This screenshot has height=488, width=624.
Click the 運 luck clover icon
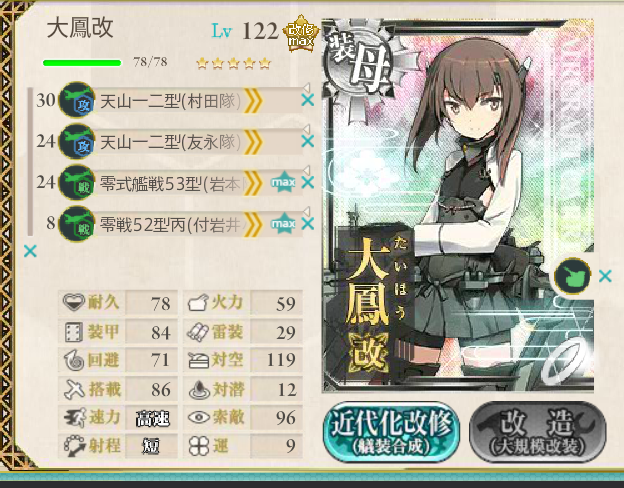point(199,445)
